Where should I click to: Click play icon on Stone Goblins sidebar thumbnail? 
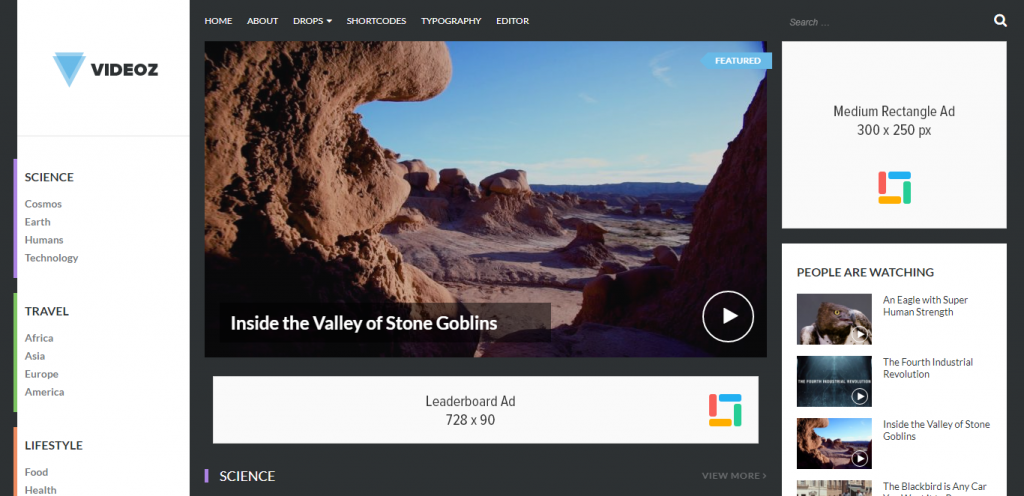point(860,459)
